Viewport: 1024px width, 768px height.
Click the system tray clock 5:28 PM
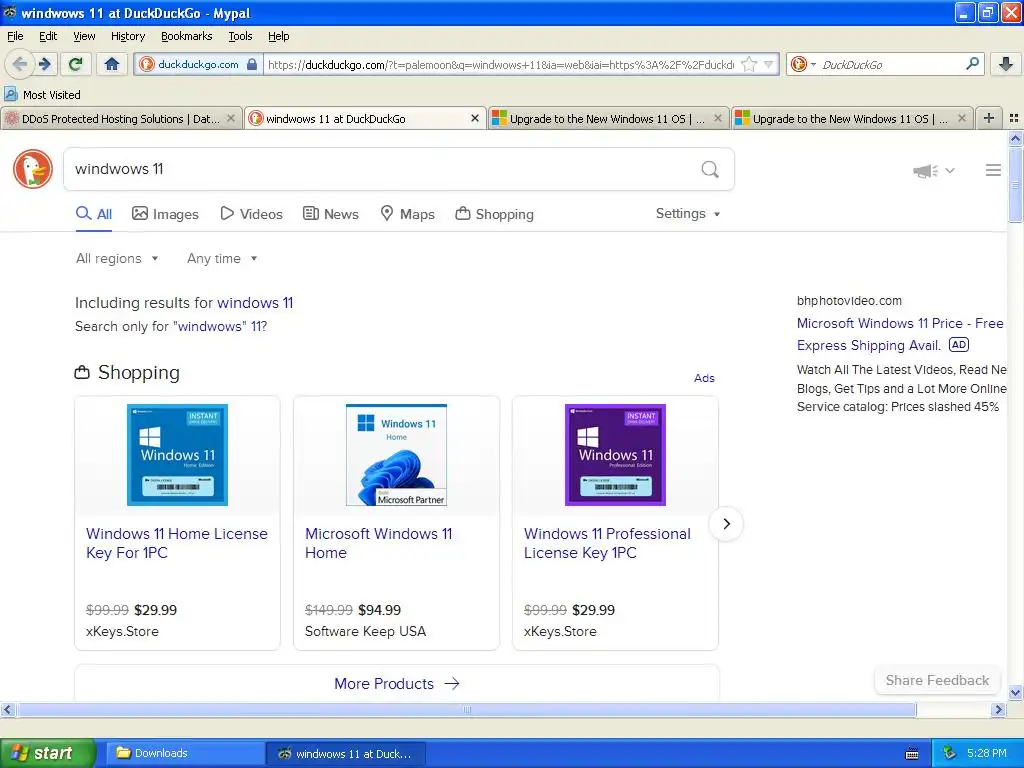(987, 753)
